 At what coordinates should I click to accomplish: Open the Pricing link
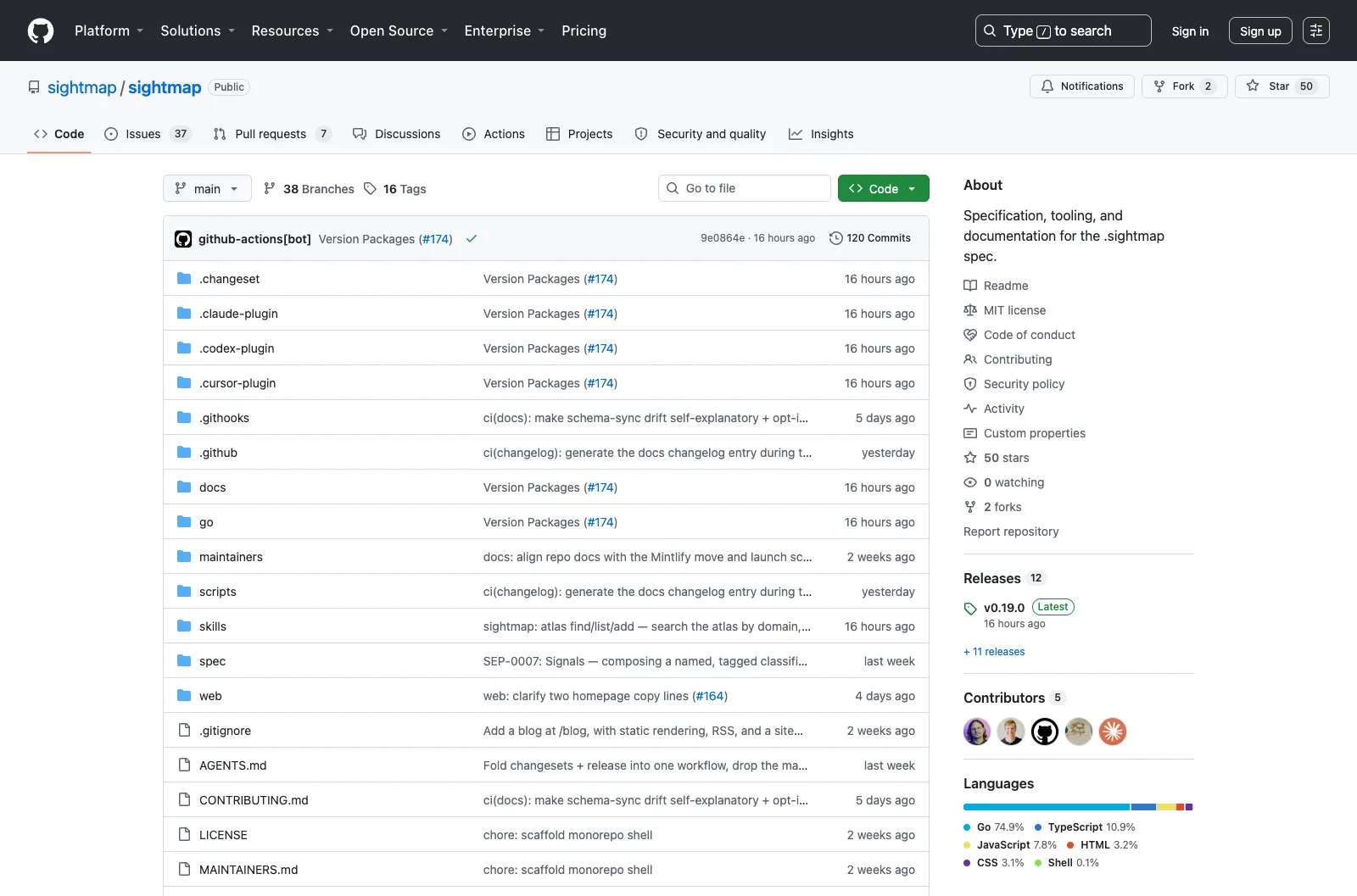[x=584, y=31]
